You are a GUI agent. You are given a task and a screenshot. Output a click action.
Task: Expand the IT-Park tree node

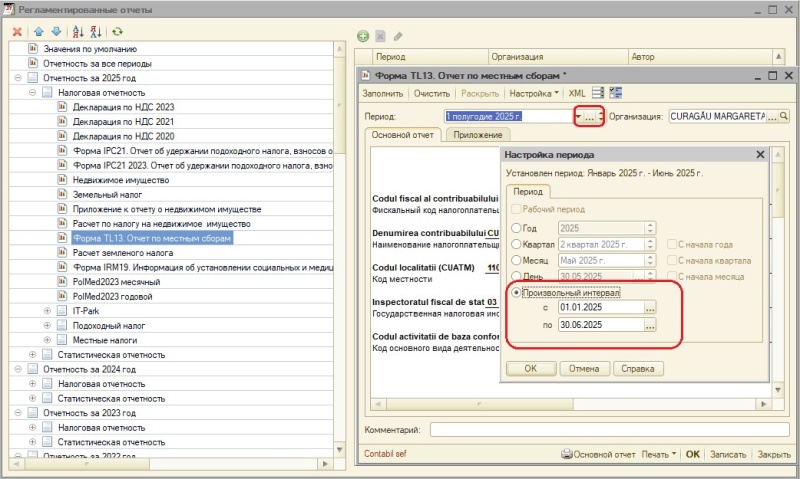(x=47, y=311)
